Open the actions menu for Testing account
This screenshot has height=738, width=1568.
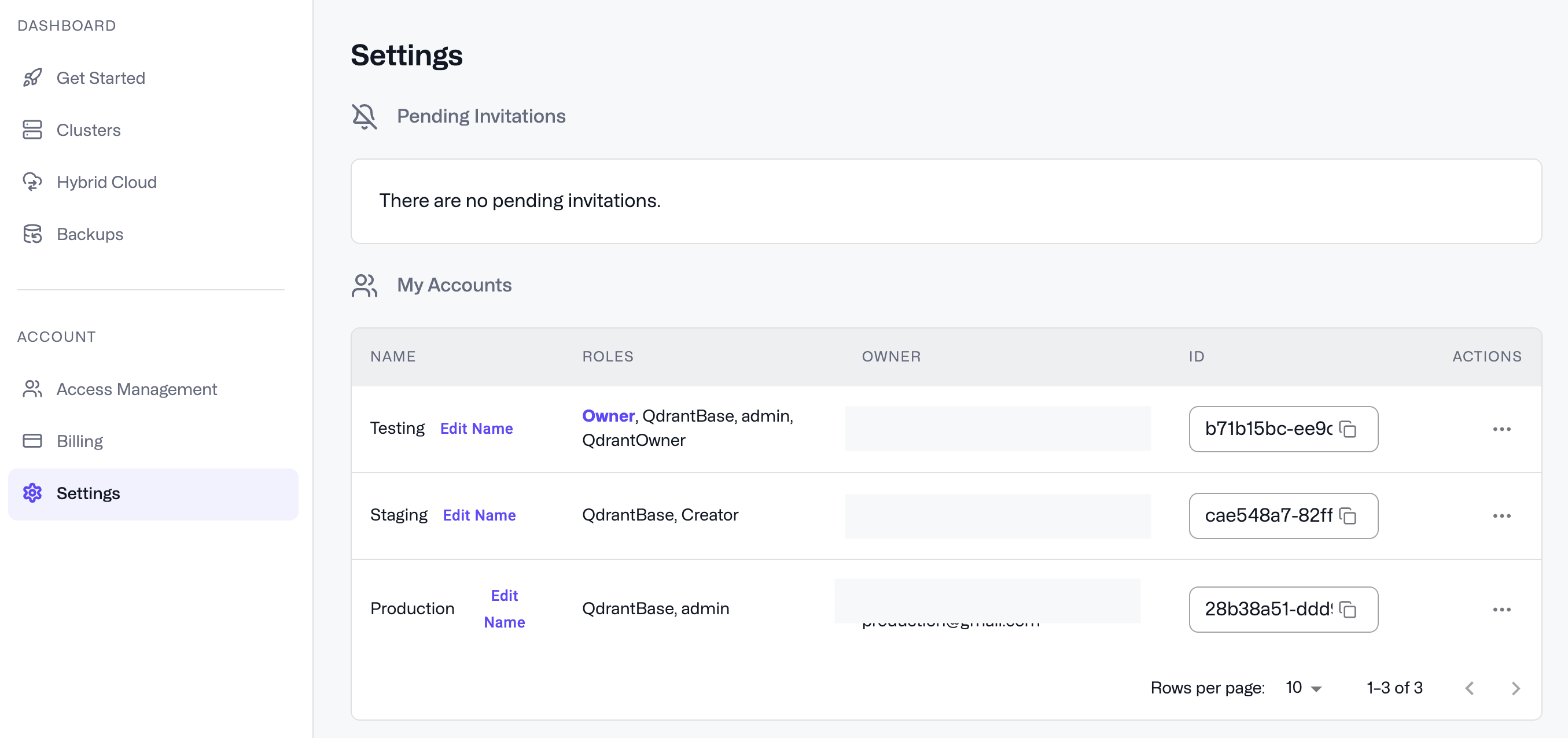pyautogui.click(x=1502, y=429)
